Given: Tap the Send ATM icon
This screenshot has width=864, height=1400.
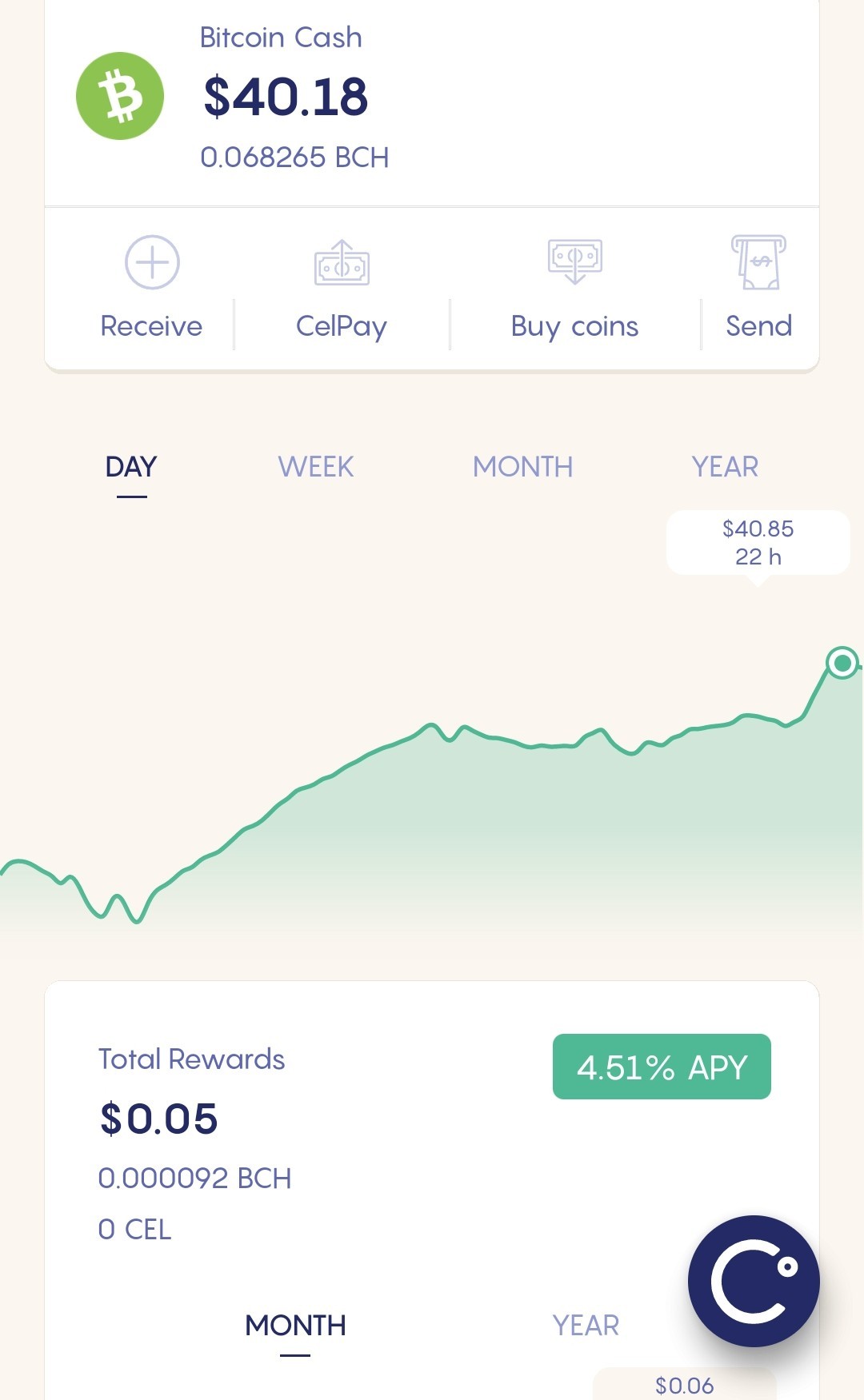Looking at the screenshot, I should coord(758,262).
